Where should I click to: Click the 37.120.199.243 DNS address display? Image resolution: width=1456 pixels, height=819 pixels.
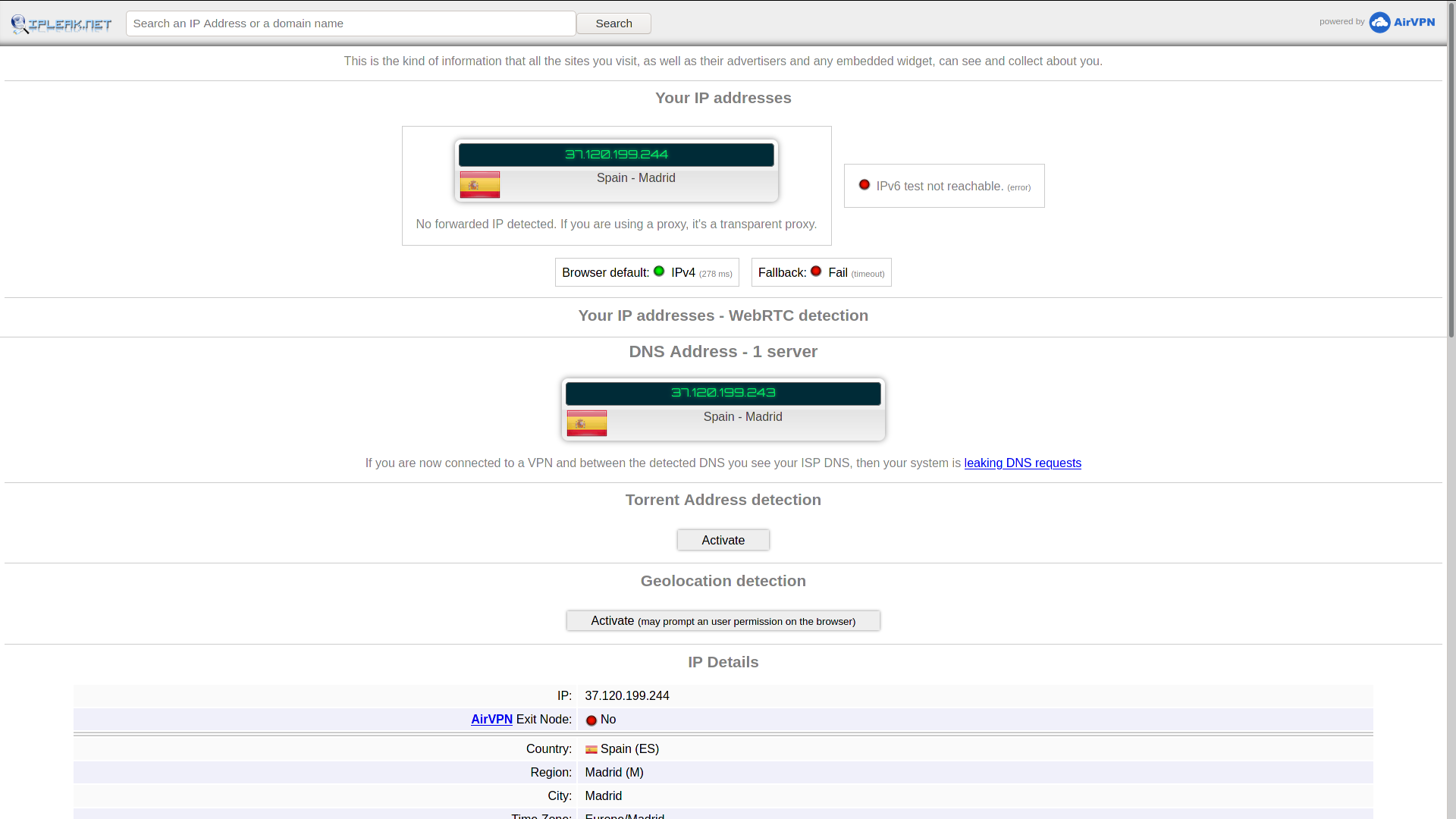coord(723,394)
